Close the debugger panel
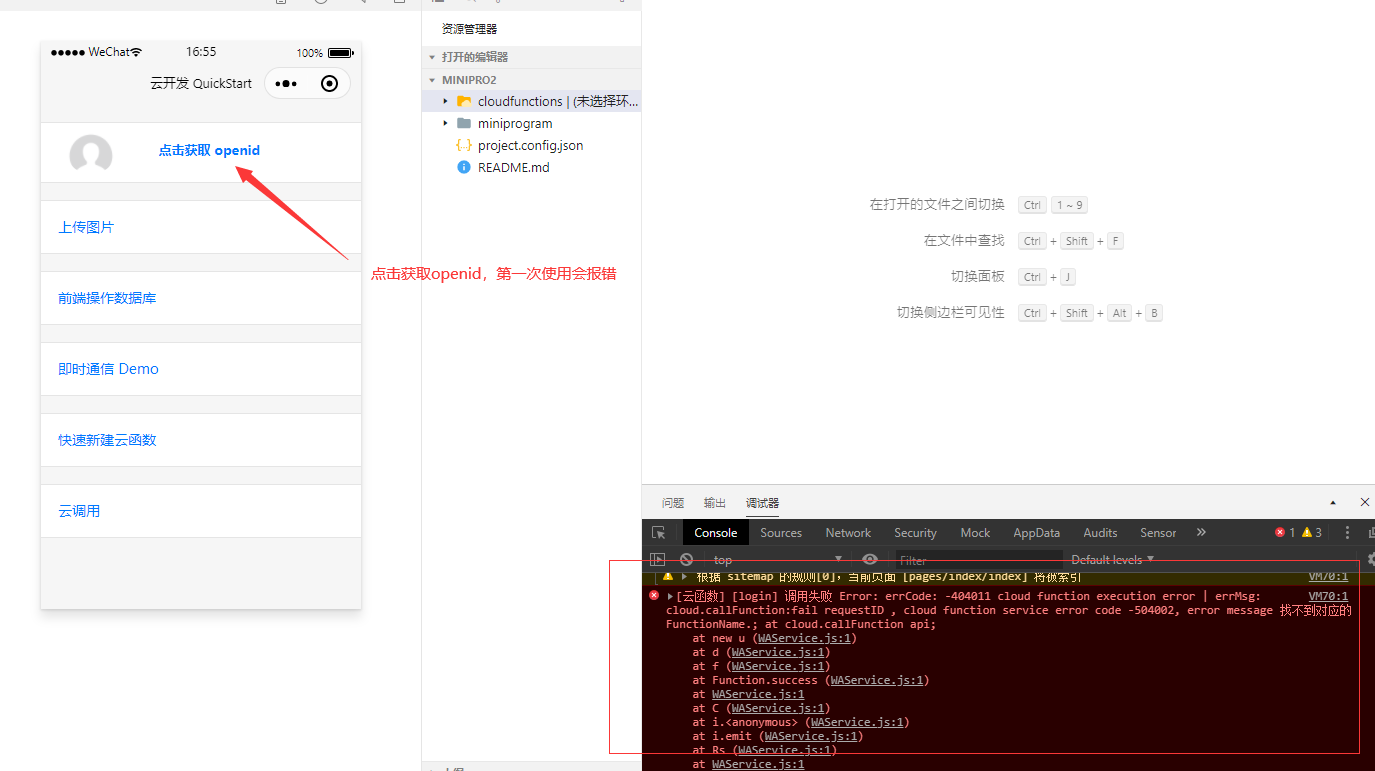 click(x=1365, y=502)
